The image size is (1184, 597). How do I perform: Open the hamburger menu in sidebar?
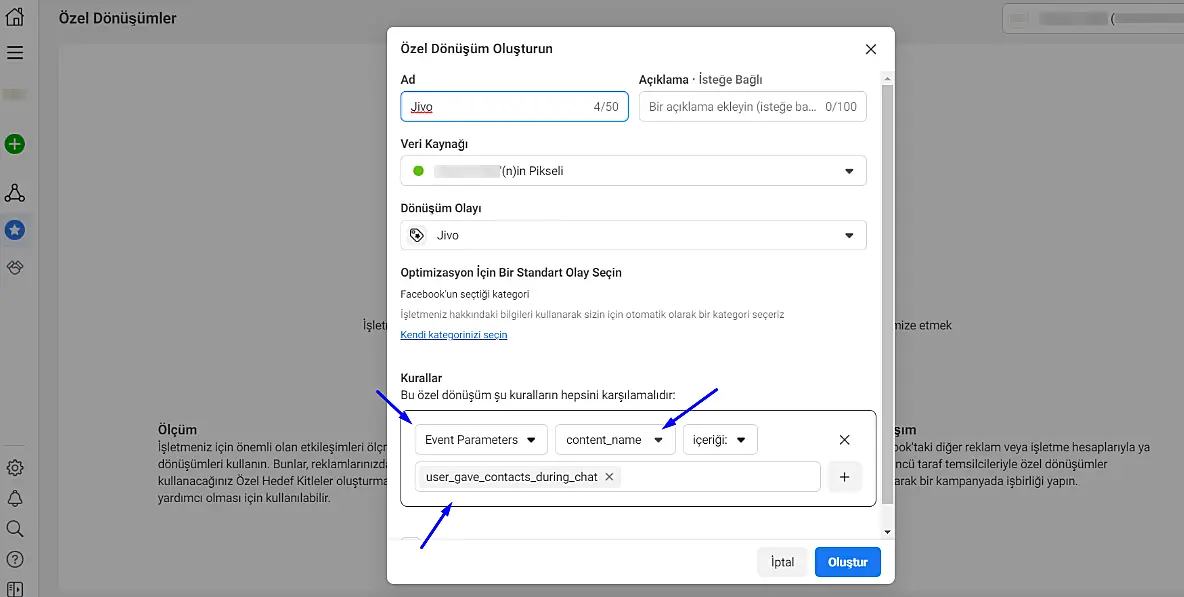tap(15, 53)
